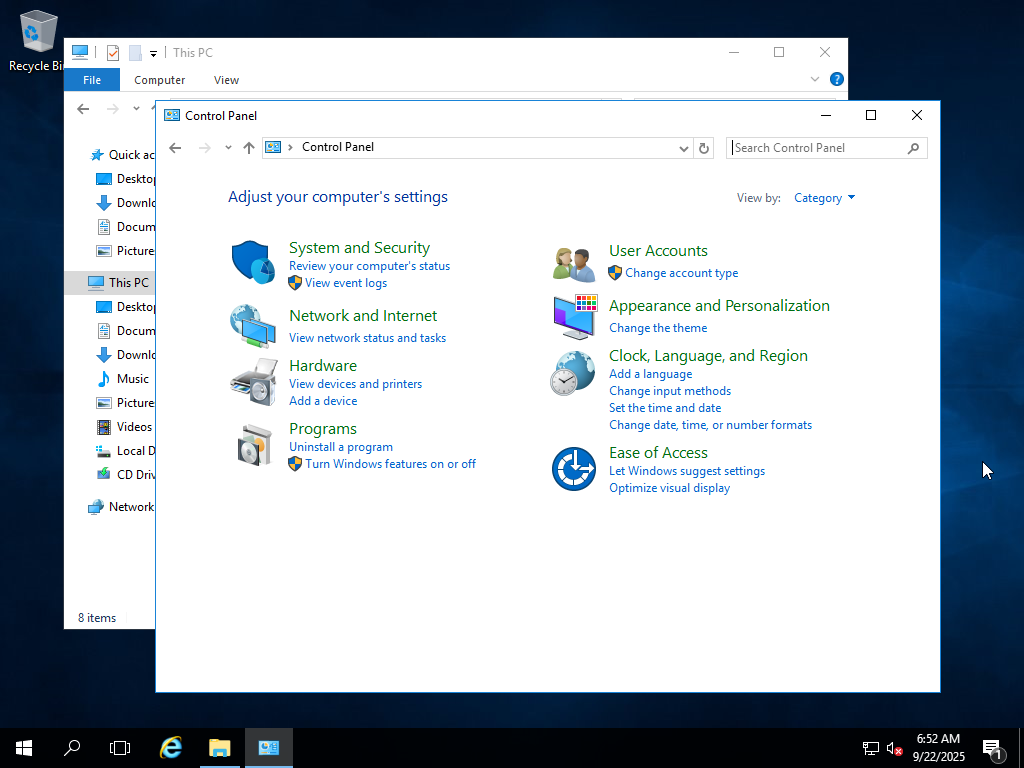Image resolution: width=1024 pixels, height=768 pixels.
Task: Click the Uninstall a program link
Action: point(340,447)
